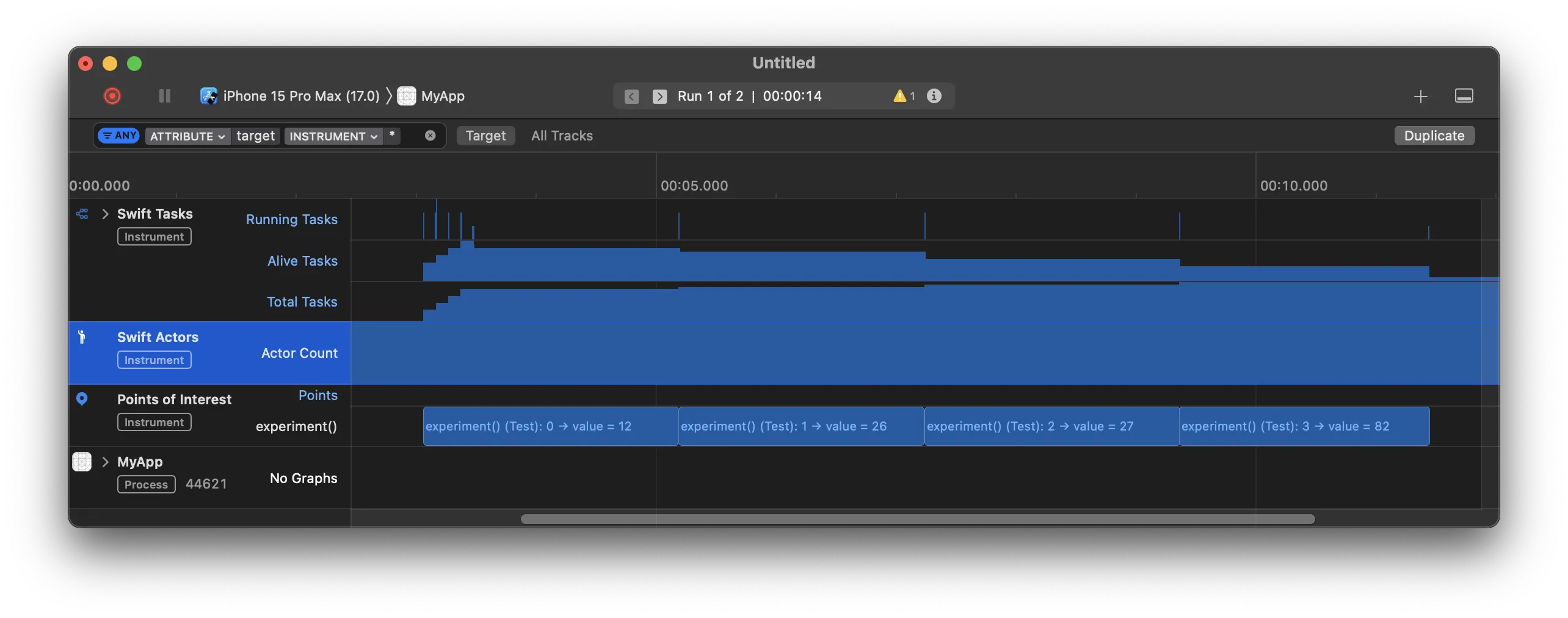The image size is (1568, 618).
Task: Click the experiment() lane label
Action: [296, 426]
